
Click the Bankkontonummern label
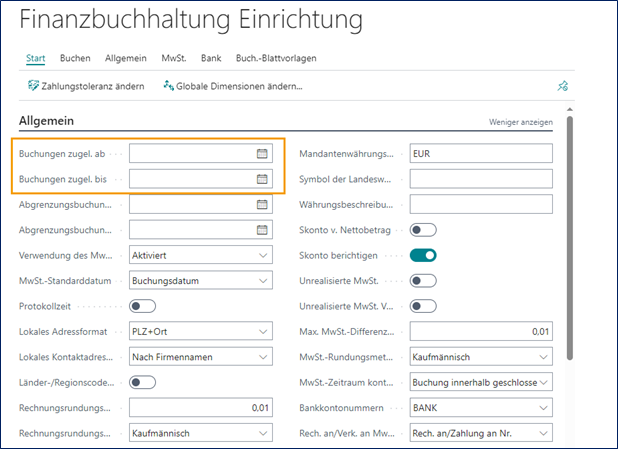(341, 408)
